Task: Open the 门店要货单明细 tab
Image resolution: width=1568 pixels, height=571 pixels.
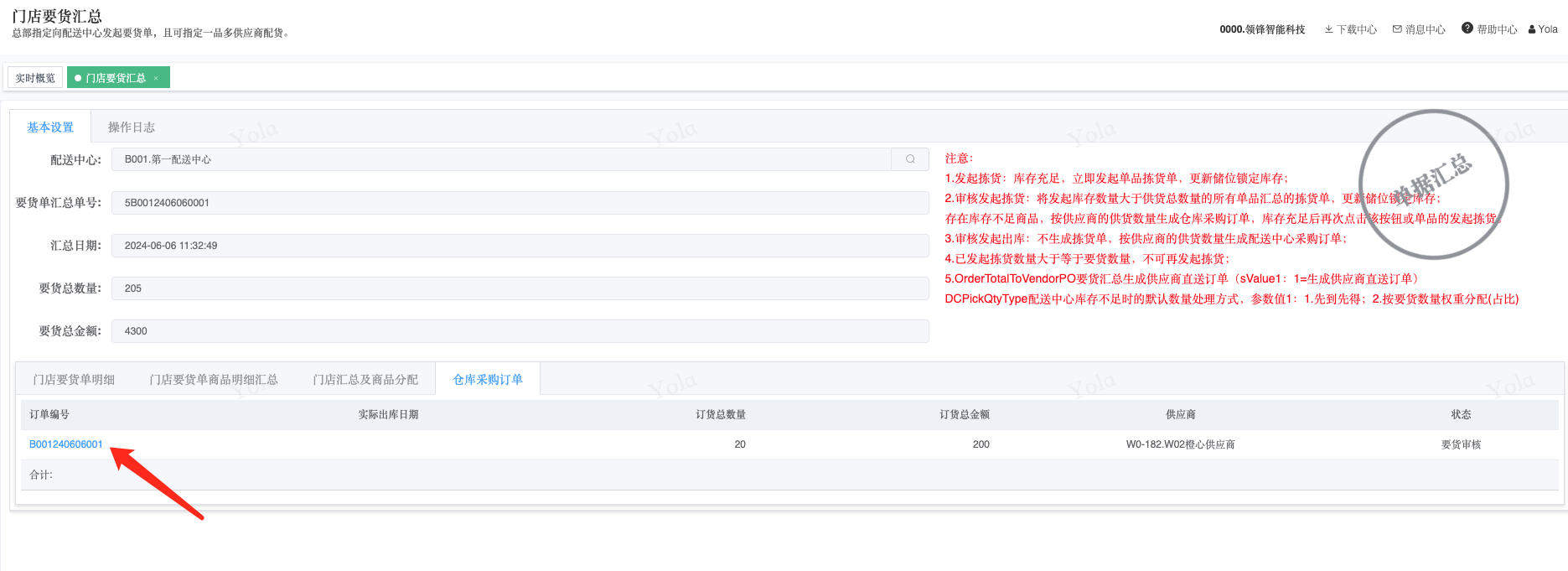Action: click(74, 380)
